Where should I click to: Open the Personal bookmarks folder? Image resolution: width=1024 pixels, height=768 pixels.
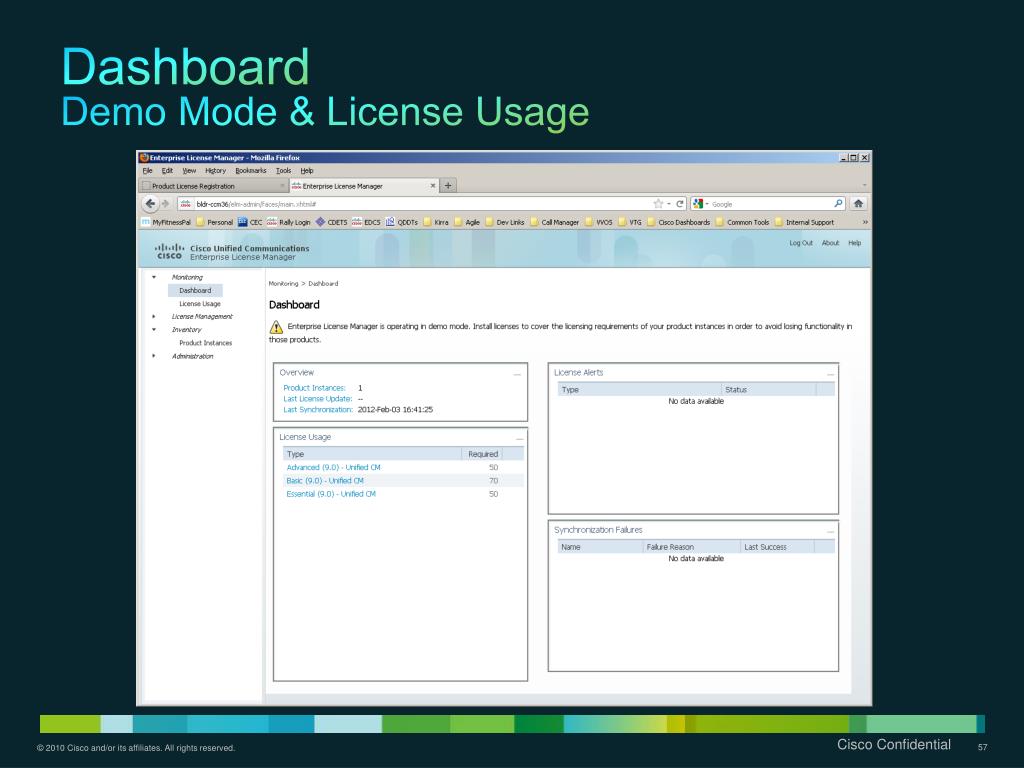[215, 222]
